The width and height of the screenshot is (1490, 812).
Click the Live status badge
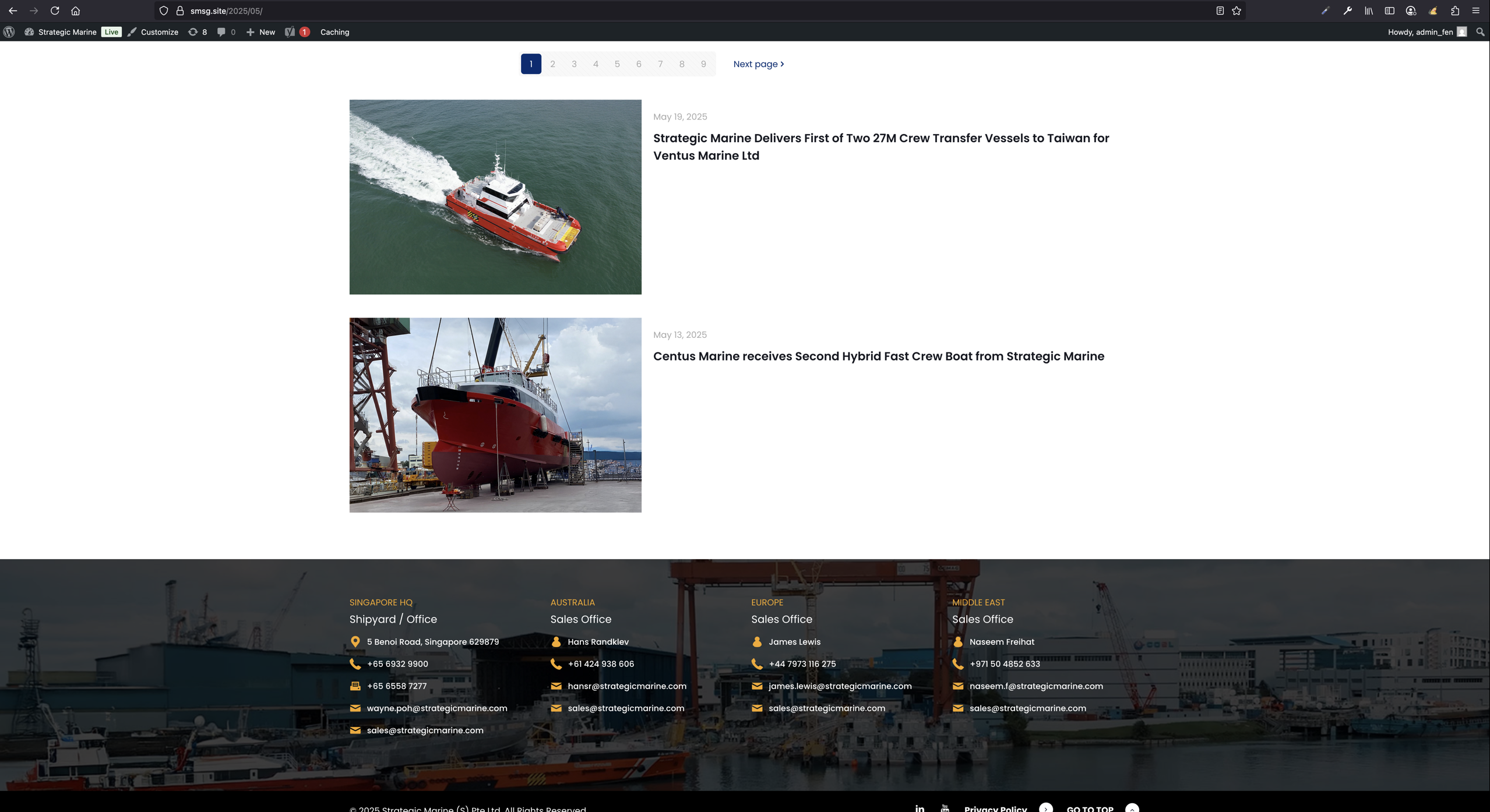point(111,32)
